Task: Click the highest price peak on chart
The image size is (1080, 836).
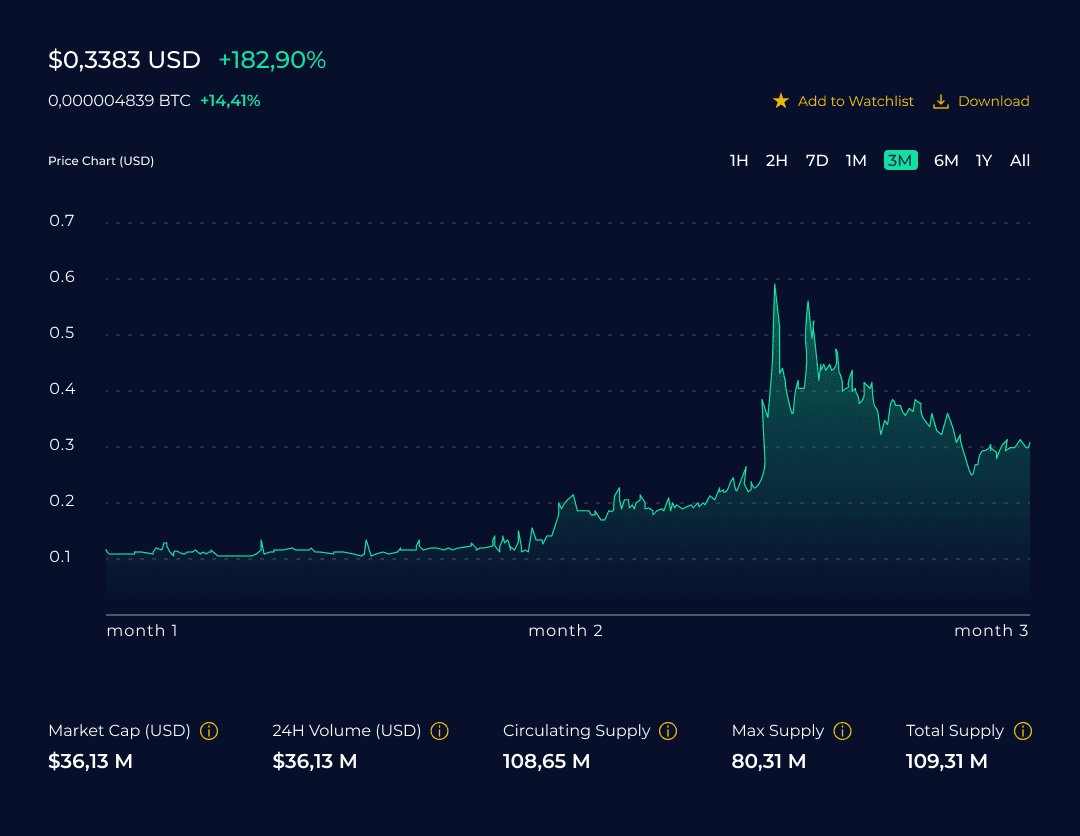Action: (775, 285)
